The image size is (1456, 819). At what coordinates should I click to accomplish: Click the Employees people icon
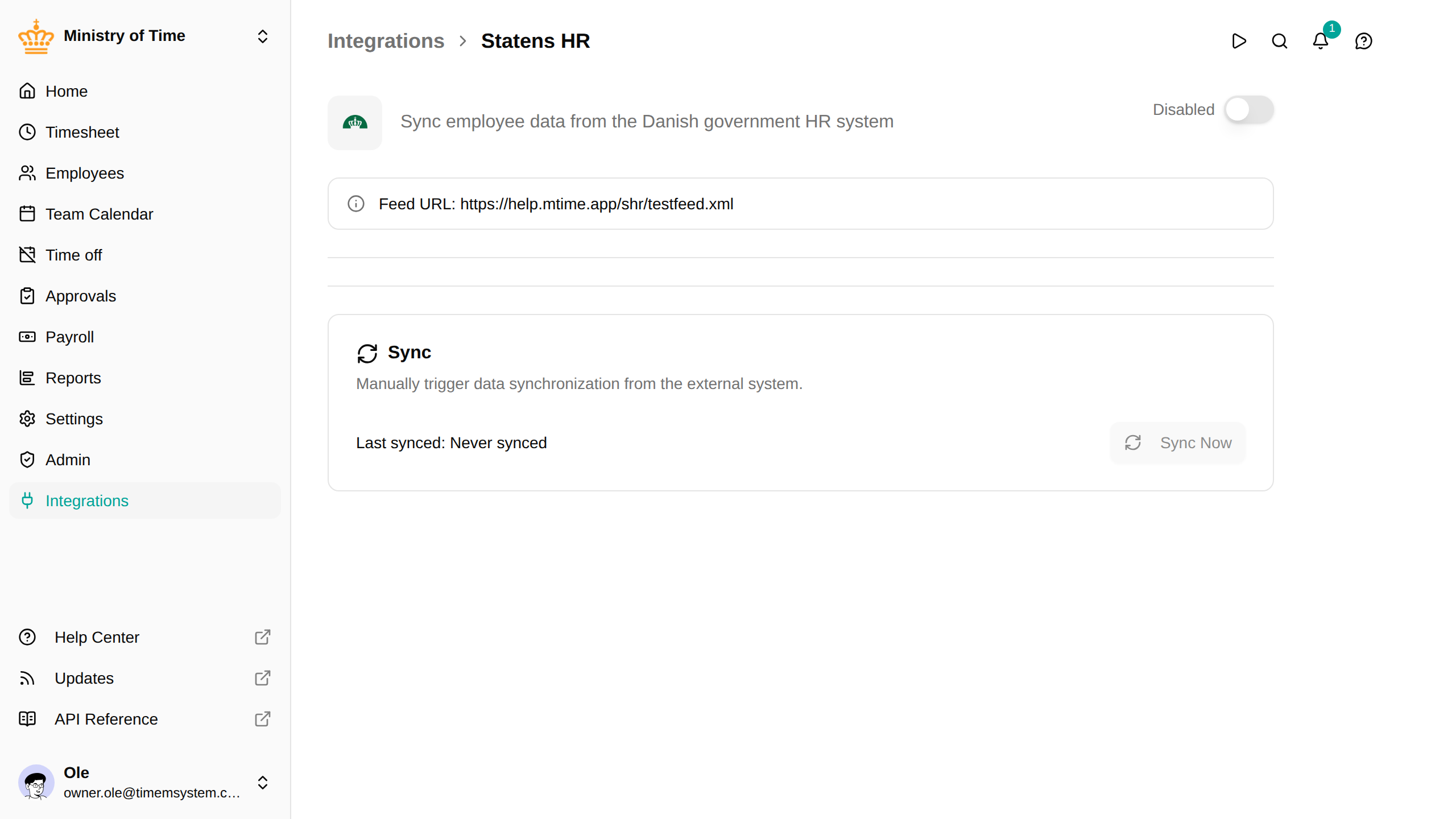[27, 173]
